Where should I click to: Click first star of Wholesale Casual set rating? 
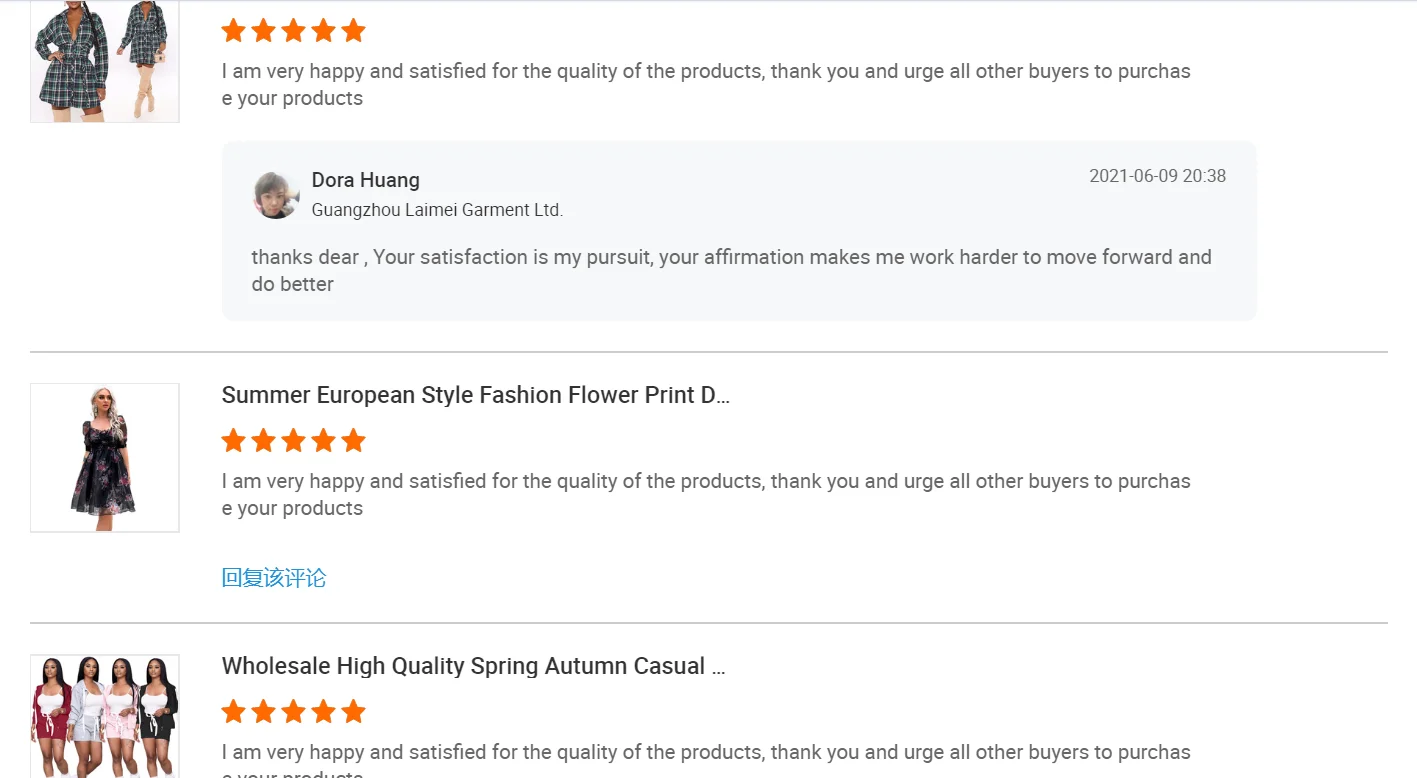coord(233,712)
